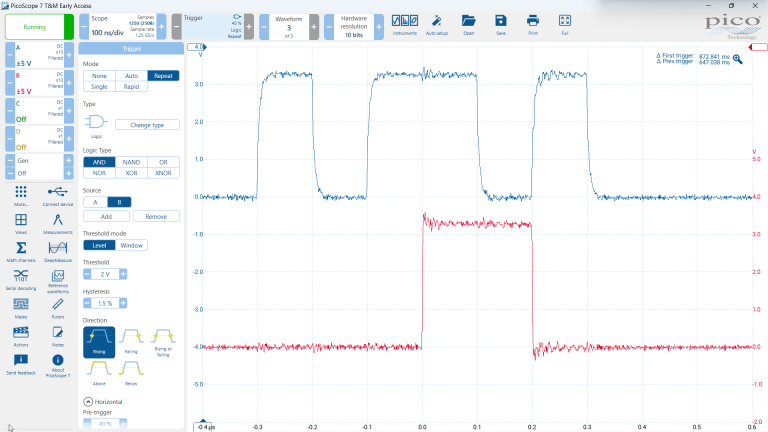Image resolution: width=768 pixels, height=432 pixels.
Task: Open the DeepMeasure tool
Action: tap(58, 252)
